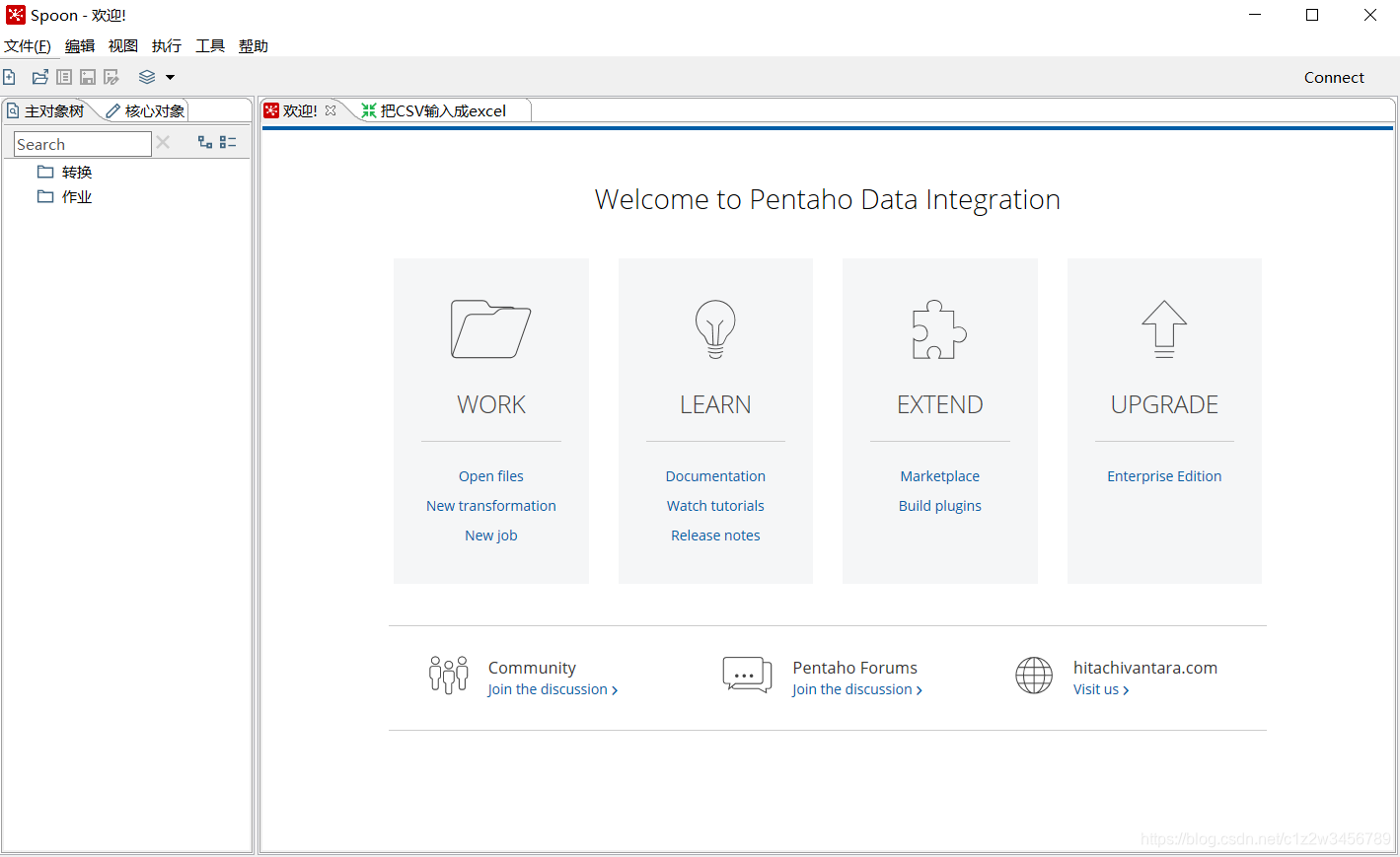Click the LEARN heading text
The height and width of the screenshot is (857, 1400).
click(x=715, y=404)
